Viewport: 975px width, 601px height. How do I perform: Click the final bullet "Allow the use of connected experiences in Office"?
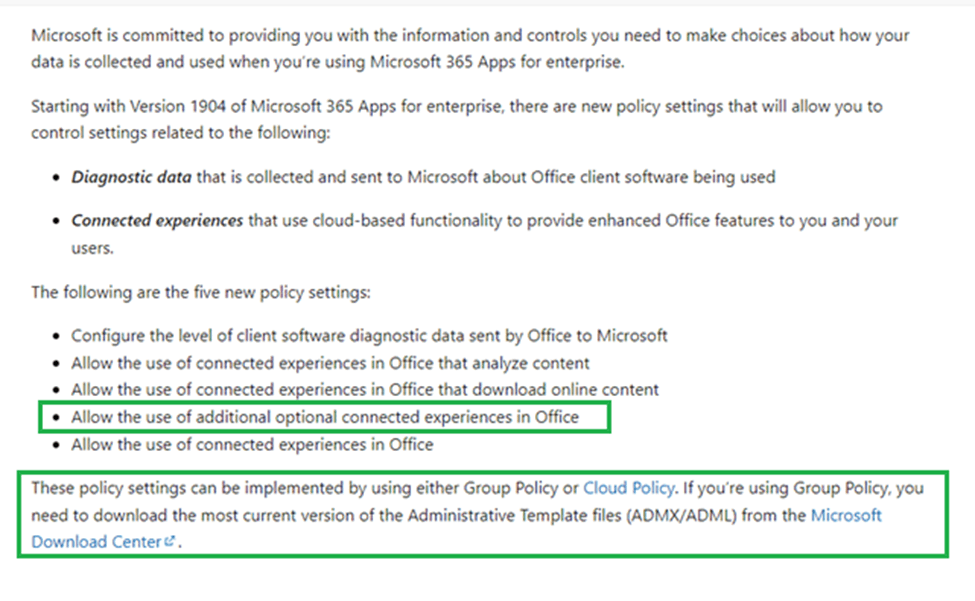pyautogui.click(x=252, y=444)
